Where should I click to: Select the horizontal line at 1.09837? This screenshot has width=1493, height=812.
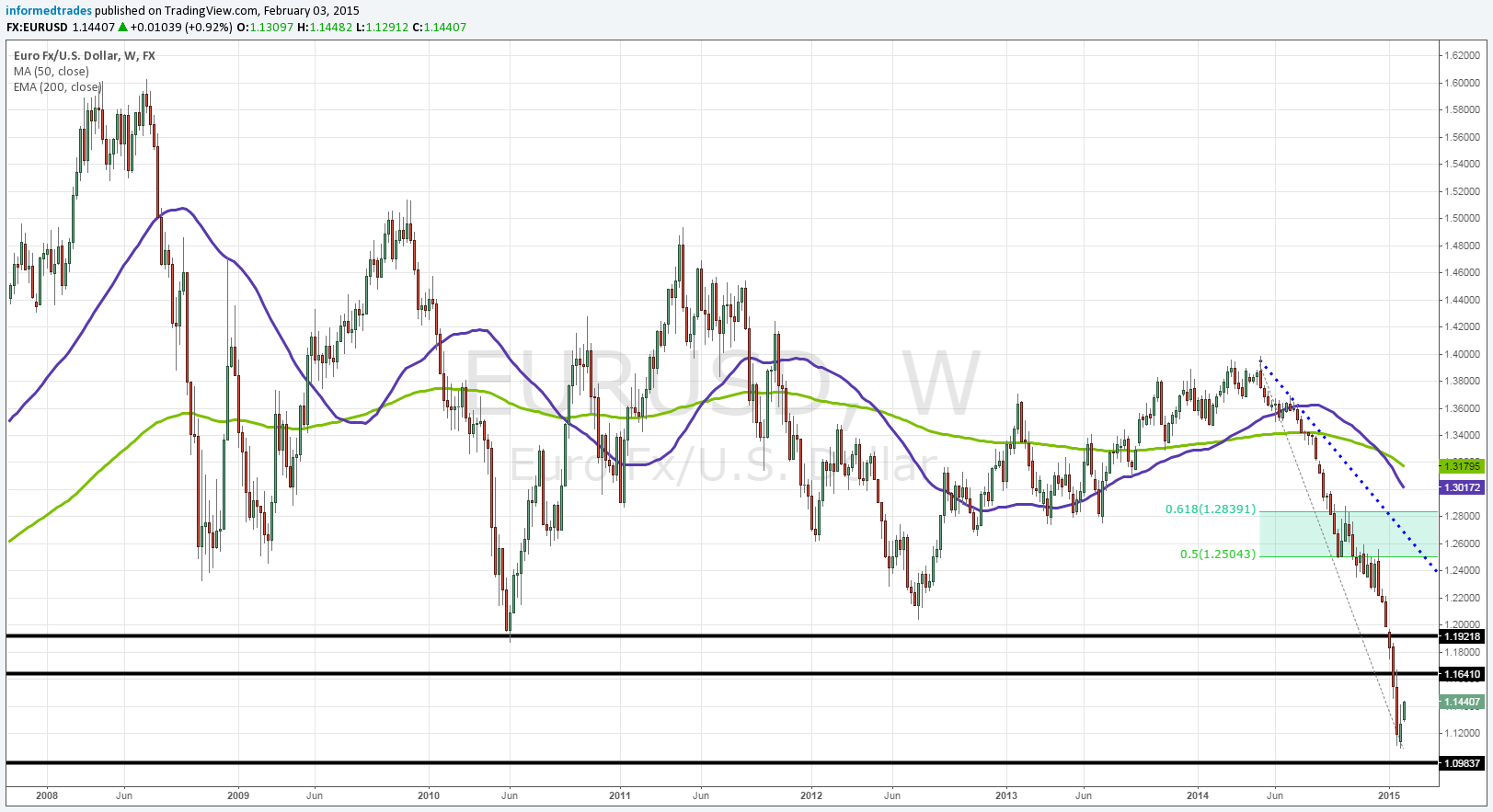click(721, 762)
